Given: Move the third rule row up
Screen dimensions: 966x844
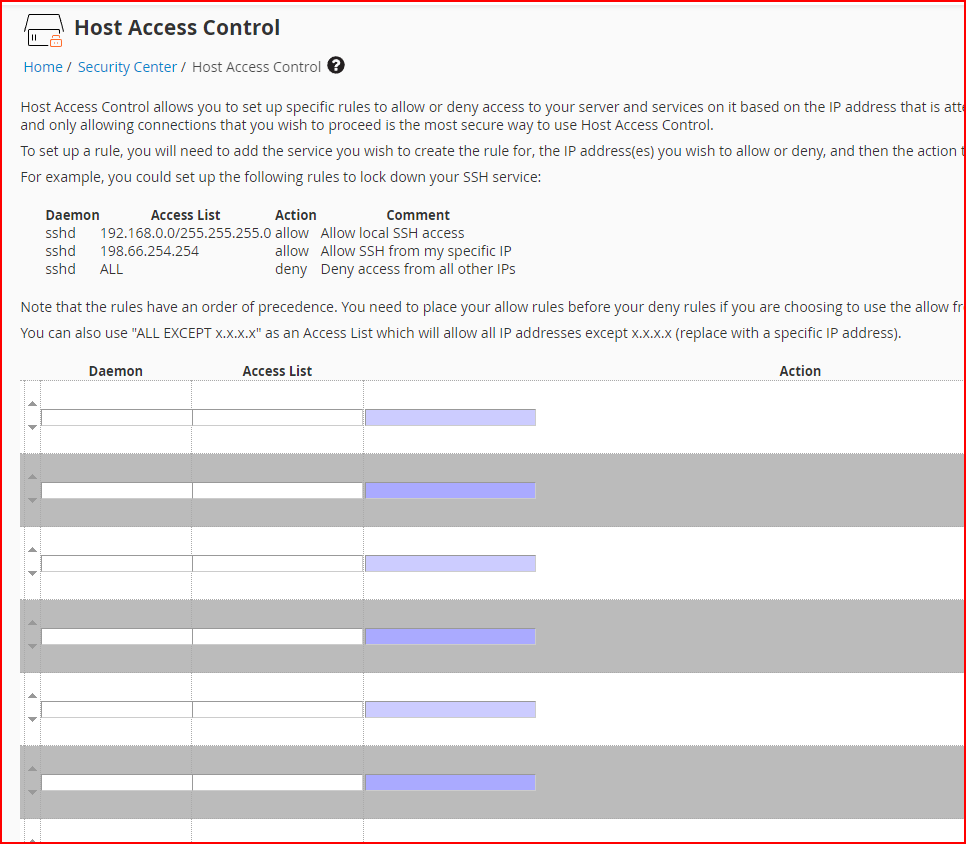Looking at the screenshot, I should pos(33,550).
